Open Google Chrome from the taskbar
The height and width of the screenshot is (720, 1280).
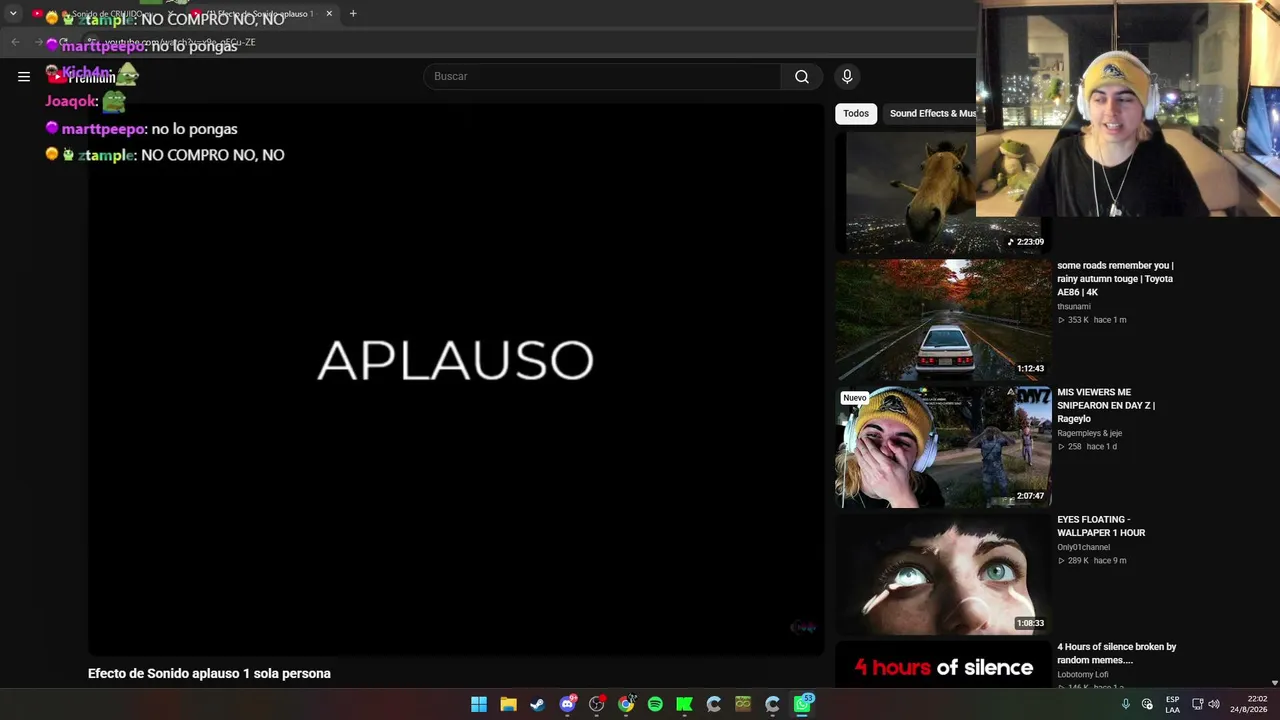pyautogui.click(x=626, y=704)
